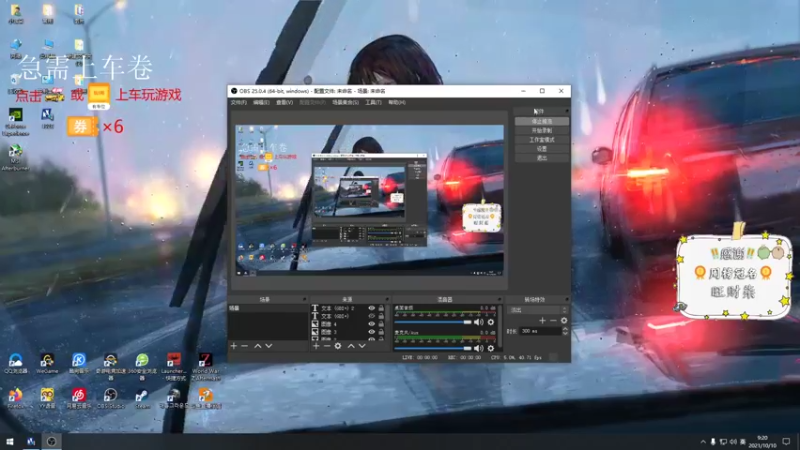The width and height of the screenshot is (800, 450).
Task: Hide the 图像 4 source
Action: [x=371, y=323]
